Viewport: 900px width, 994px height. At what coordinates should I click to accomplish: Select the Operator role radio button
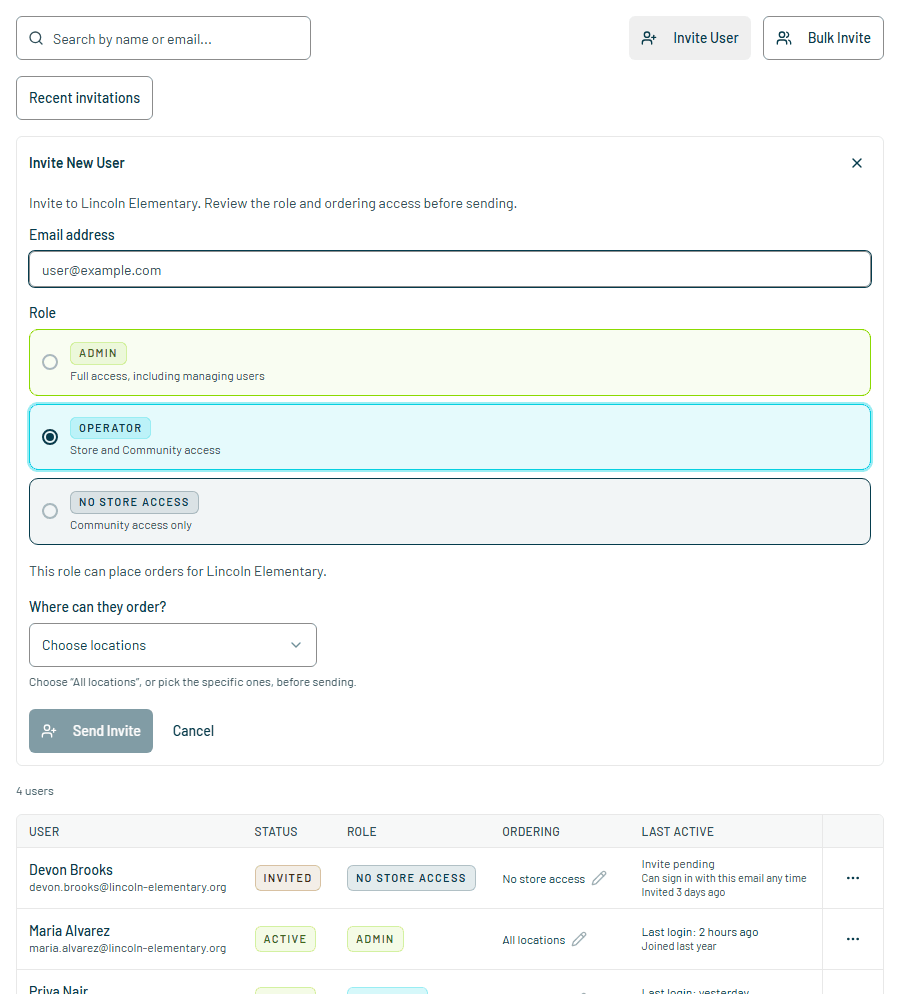(50, 437)
